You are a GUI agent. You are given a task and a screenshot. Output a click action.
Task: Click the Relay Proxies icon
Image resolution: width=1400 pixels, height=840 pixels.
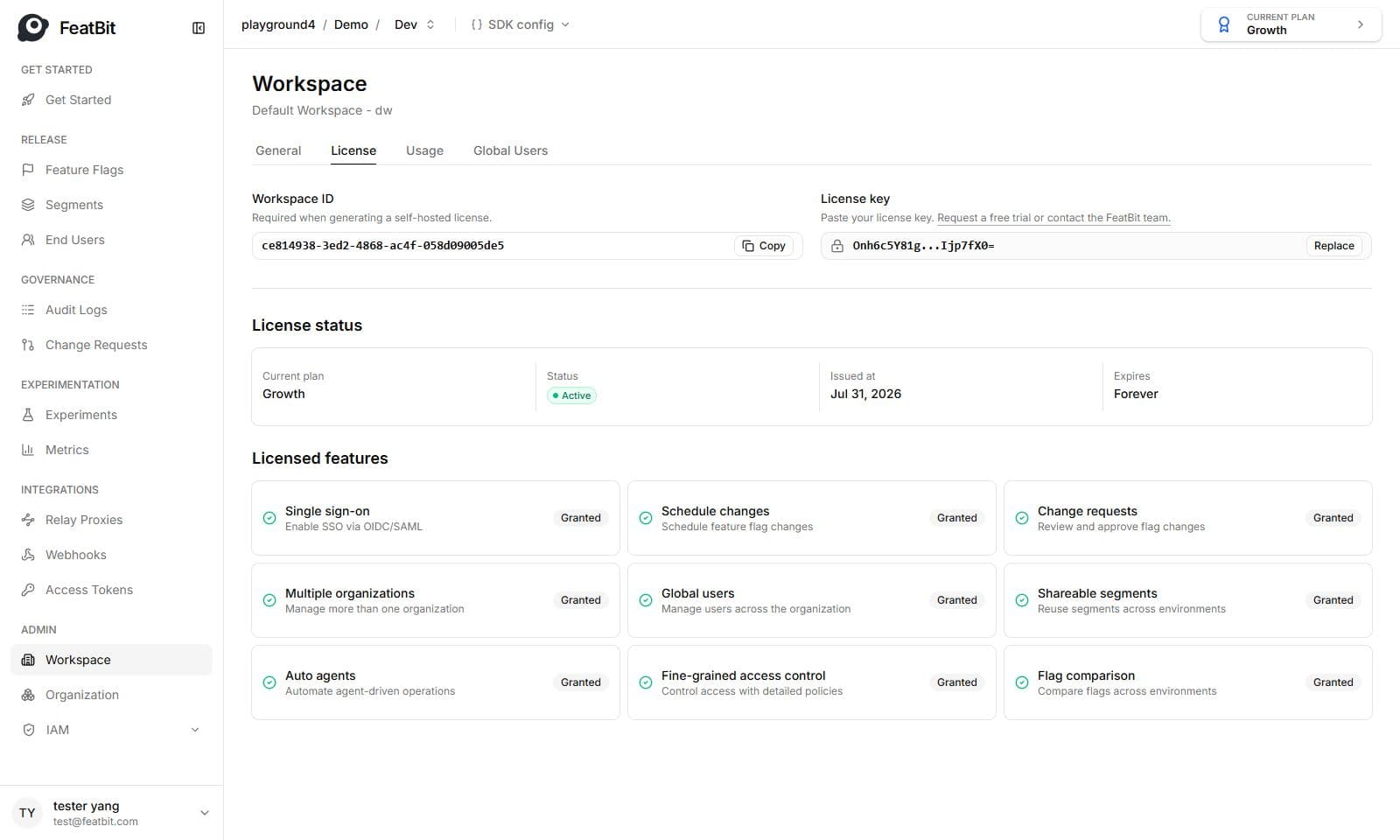28,520
